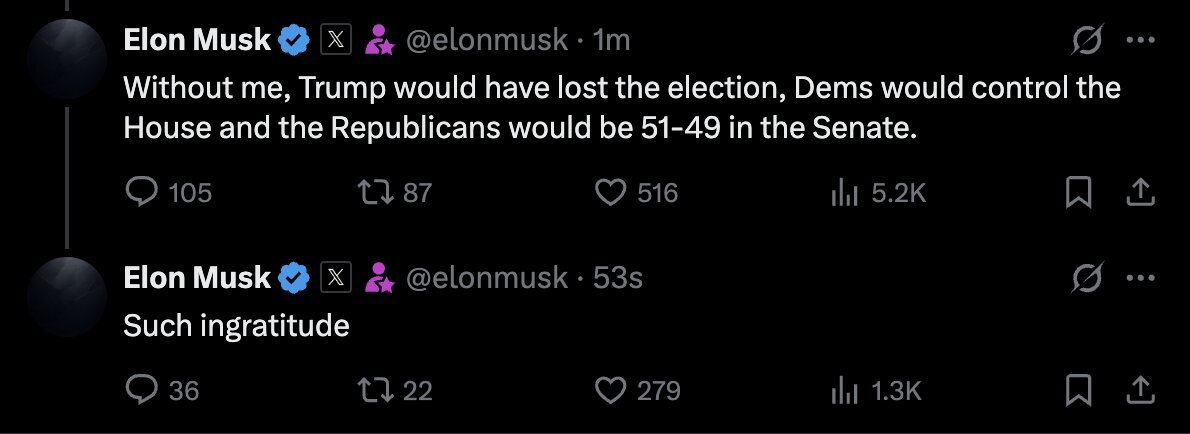Viewport: 1190px width, 434px height.
Task: View analytics showing 5.2K views
Action: coord(844,193)
